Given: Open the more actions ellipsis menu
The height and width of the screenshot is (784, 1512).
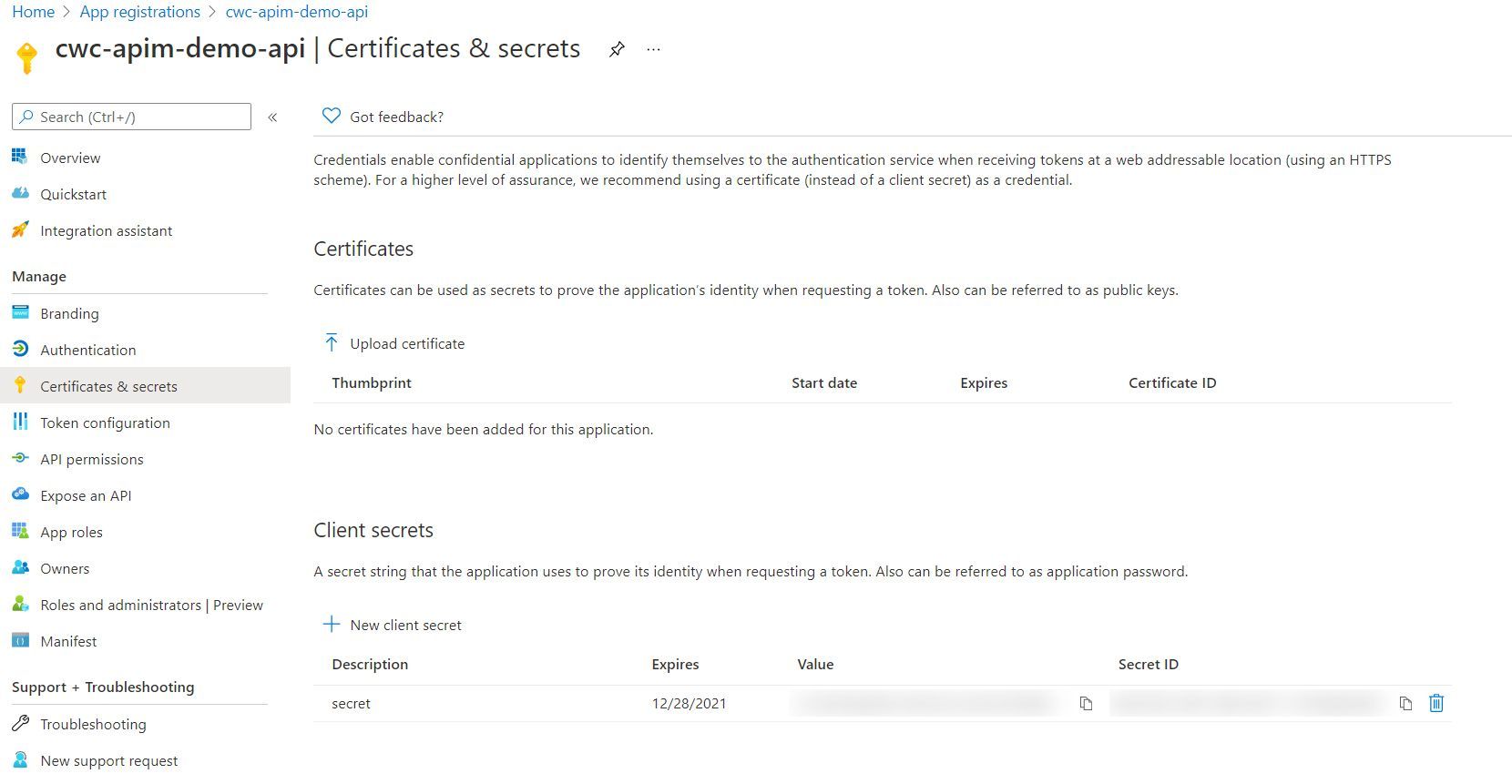Looking at the screenshot, I should pyautogui.click(x=652, y=49).
